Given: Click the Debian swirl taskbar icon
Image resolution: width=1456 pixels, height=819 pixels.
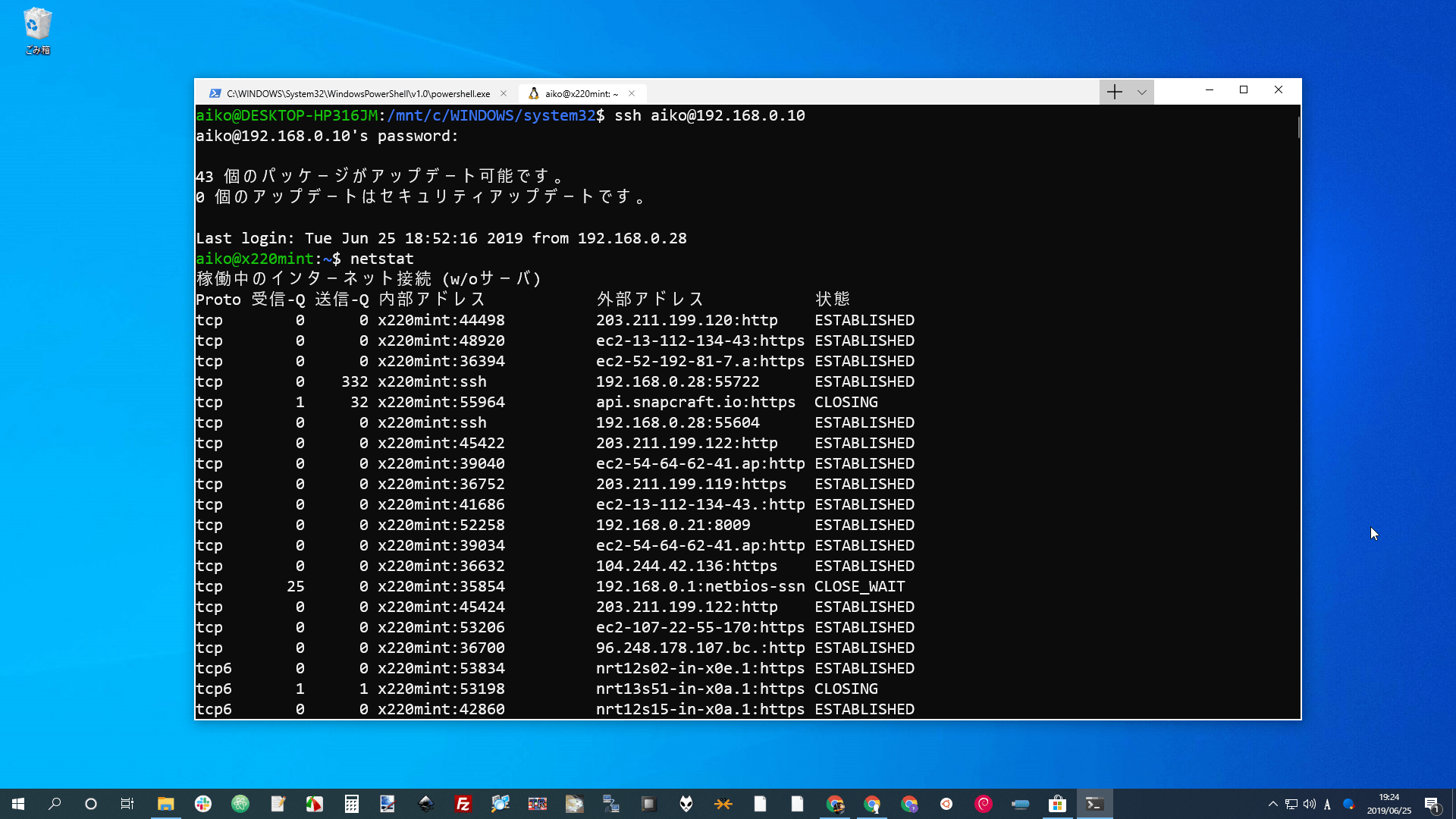Looking at the screenshot, I should click(984, 804).
